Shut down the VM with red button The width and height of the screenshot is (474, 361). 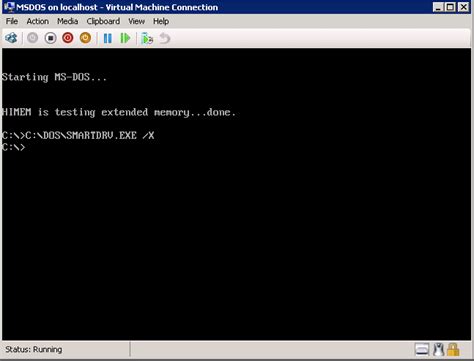68,38
